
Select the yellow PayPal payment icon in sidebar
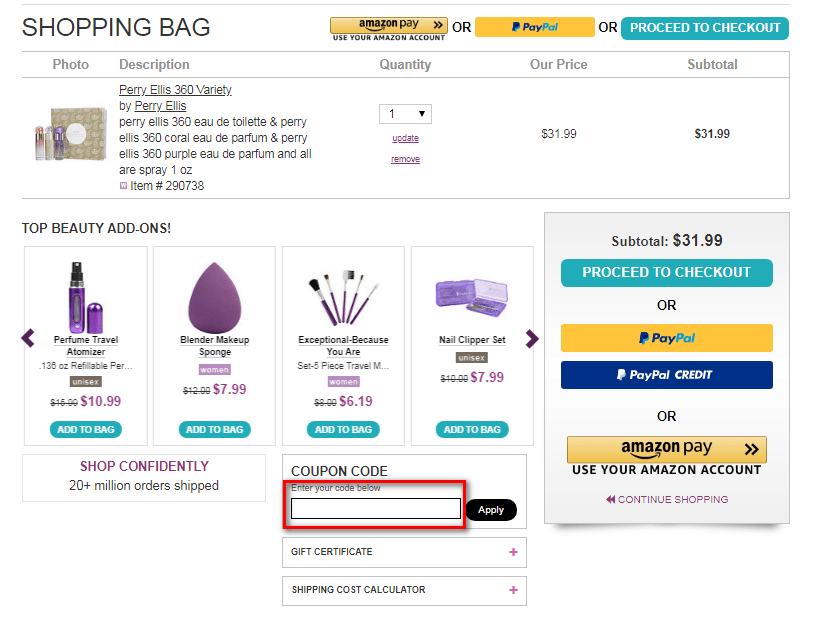coord(666,338)
